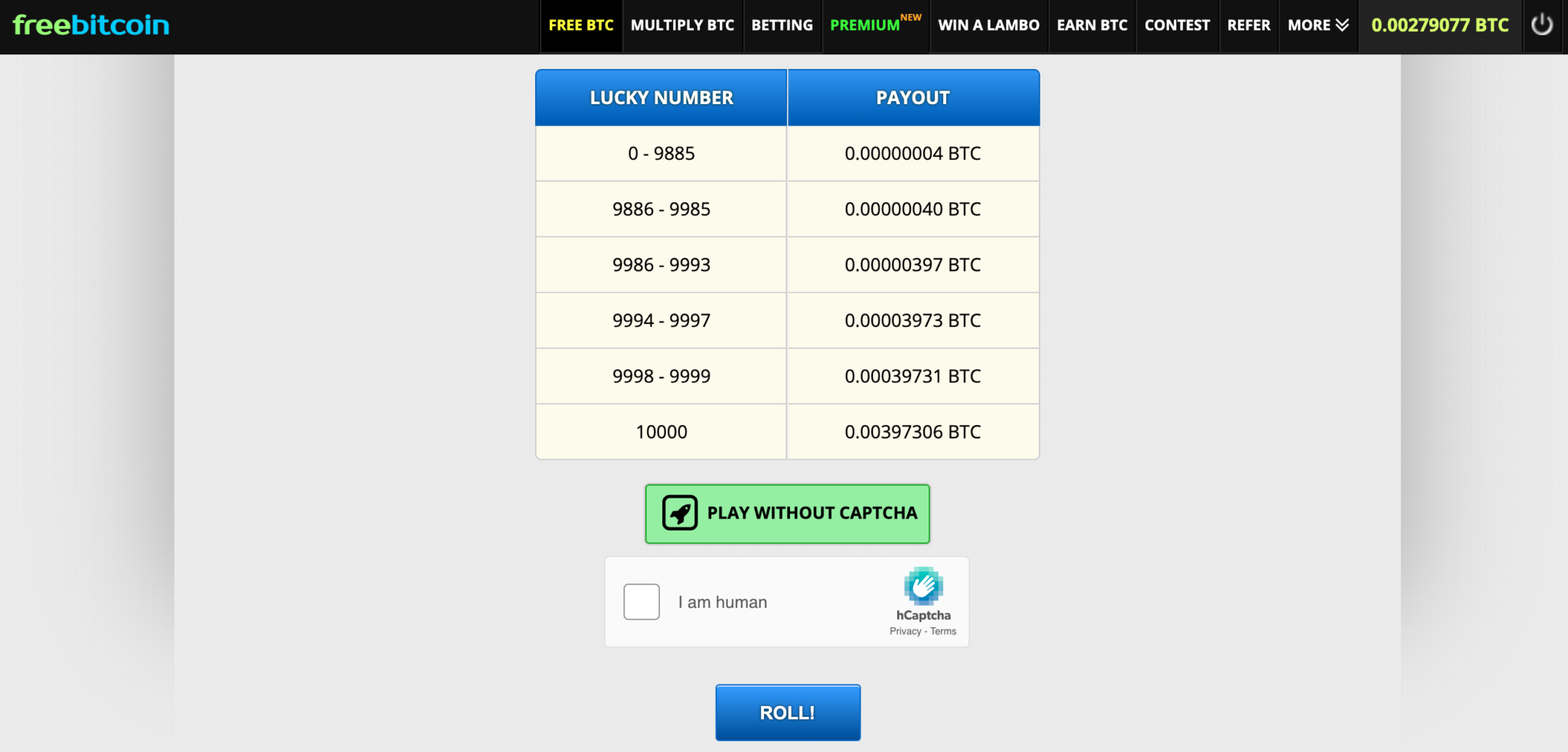Click the hCaptcha brand text
This screenshot has width=1568, height=752.
click(923, 616)
